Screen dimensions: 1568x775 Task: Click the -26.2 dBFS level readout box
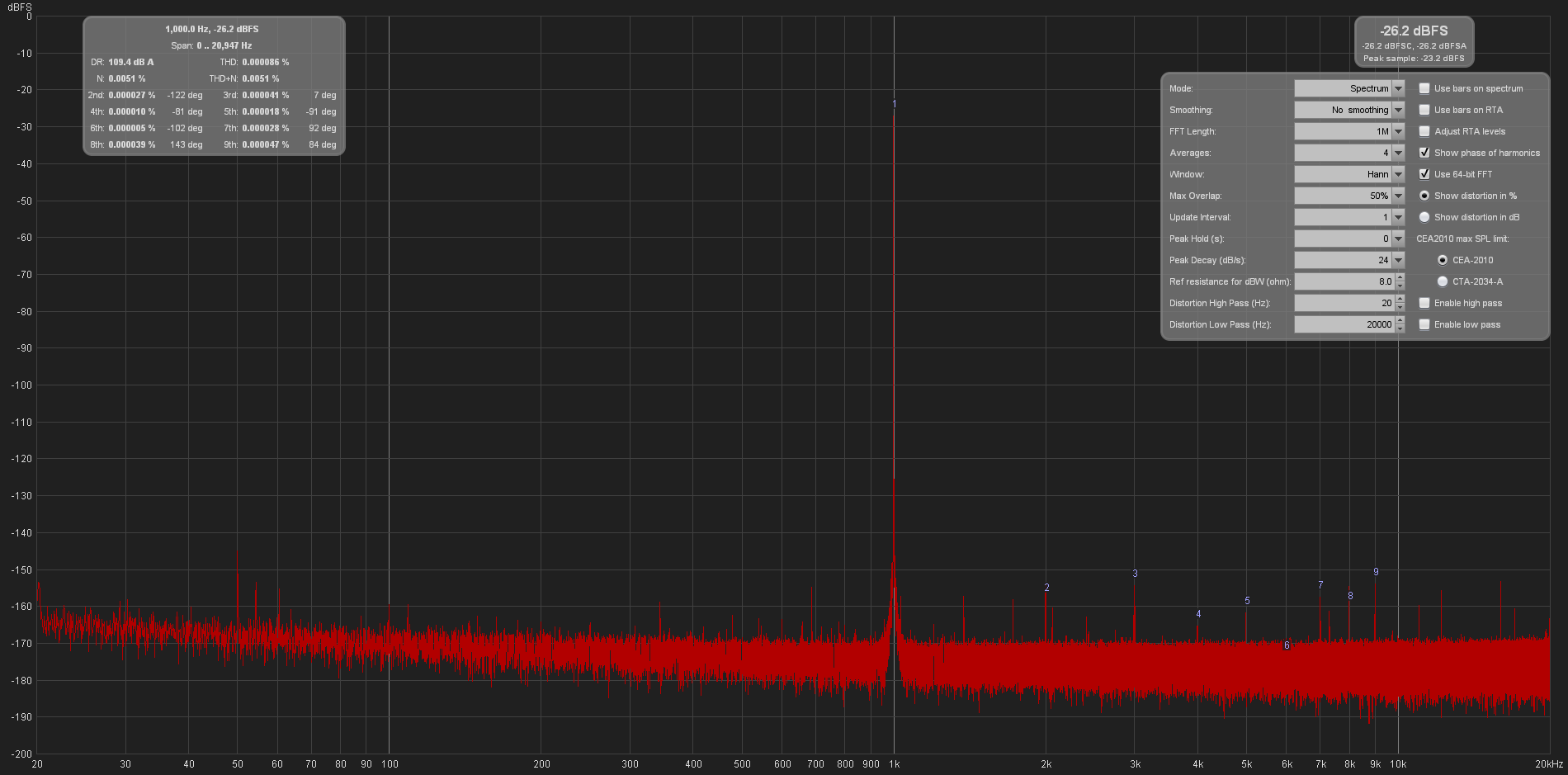[x=1414, y=41]
